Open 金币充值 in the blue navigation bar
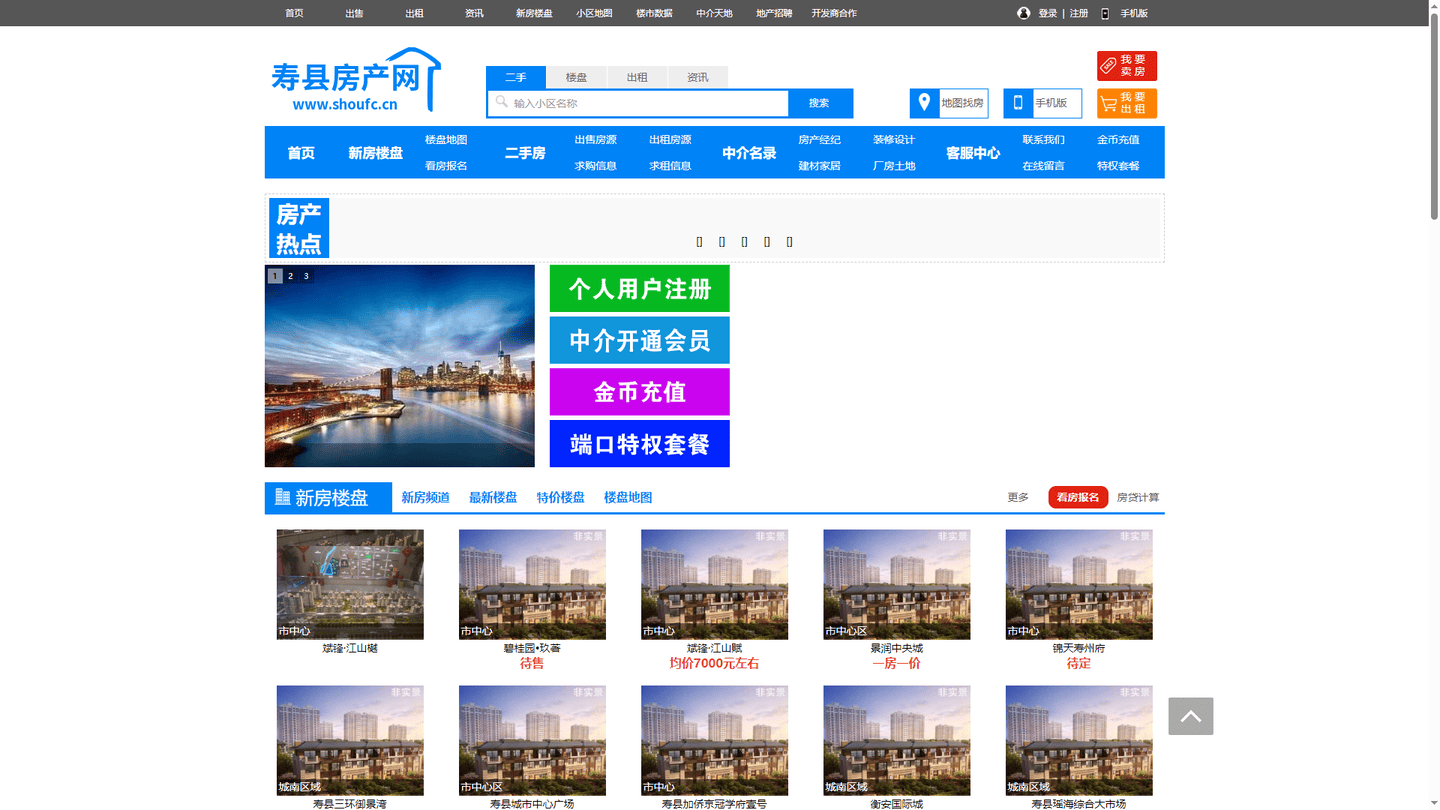The image size is (1440, 810). tap(1118, 140)
